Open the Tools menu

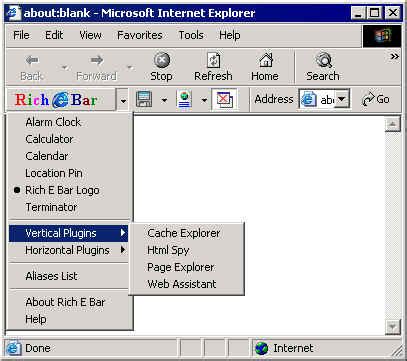pos(191,35)
